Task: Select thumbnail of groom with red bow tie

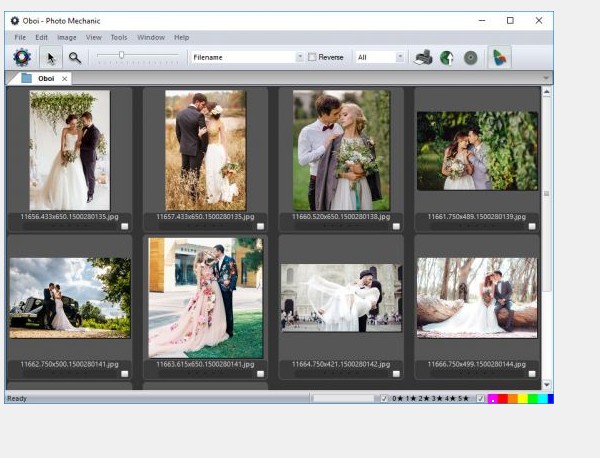Action: [341, 150]
